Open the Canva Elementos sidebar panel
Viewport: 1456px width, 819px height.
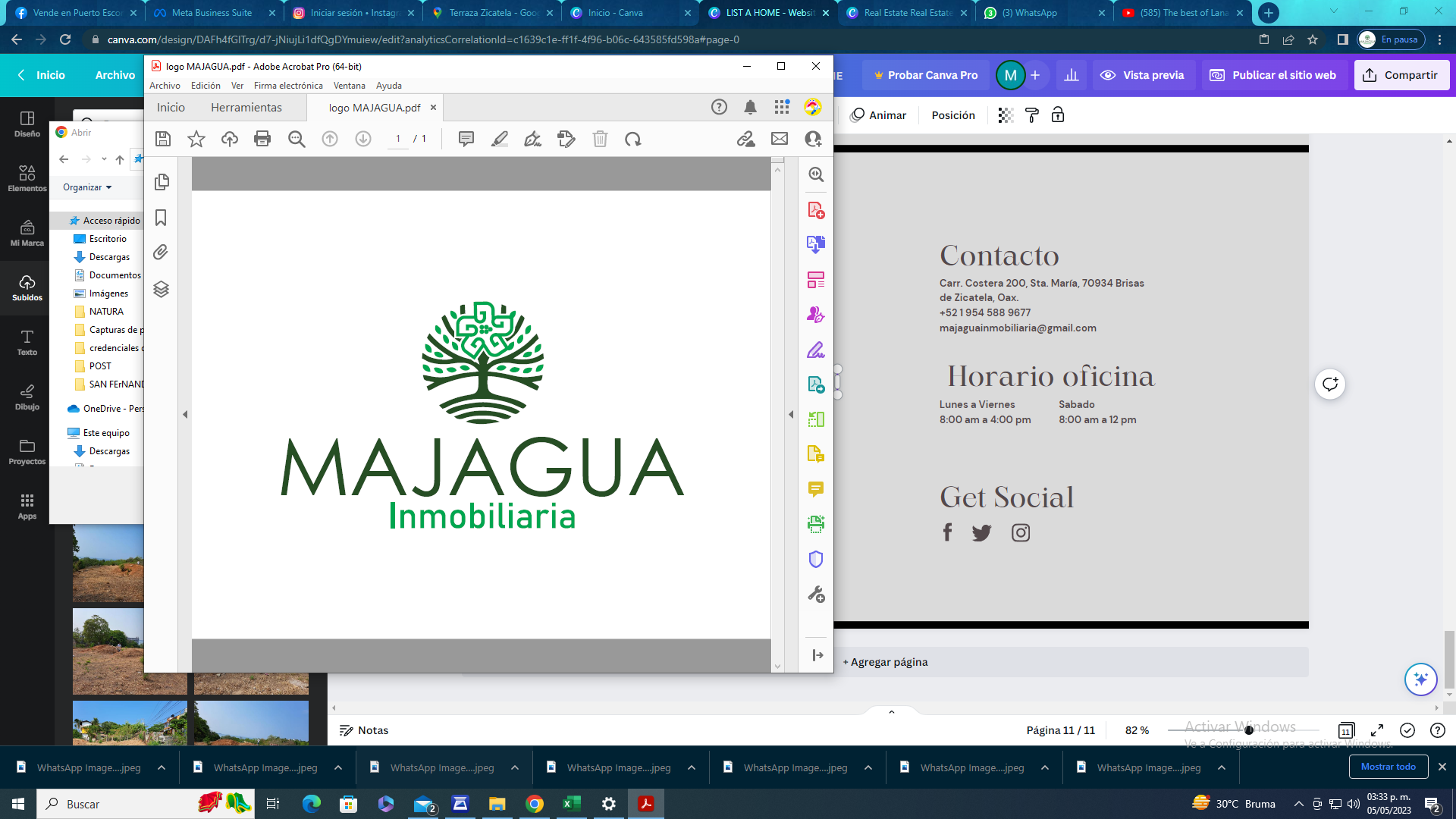tap(27, 179)
